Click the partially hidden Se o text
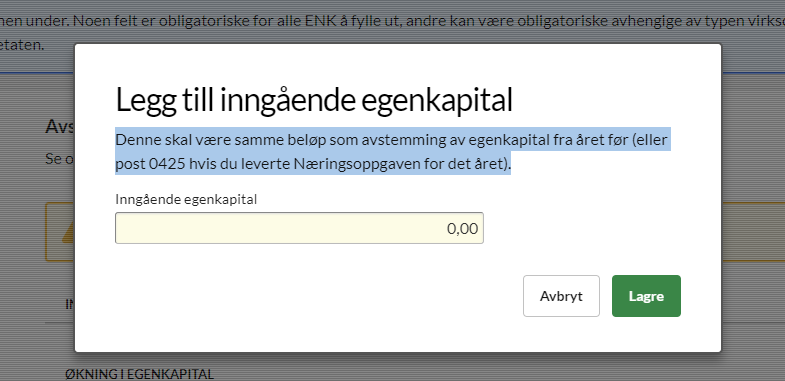 60,159
